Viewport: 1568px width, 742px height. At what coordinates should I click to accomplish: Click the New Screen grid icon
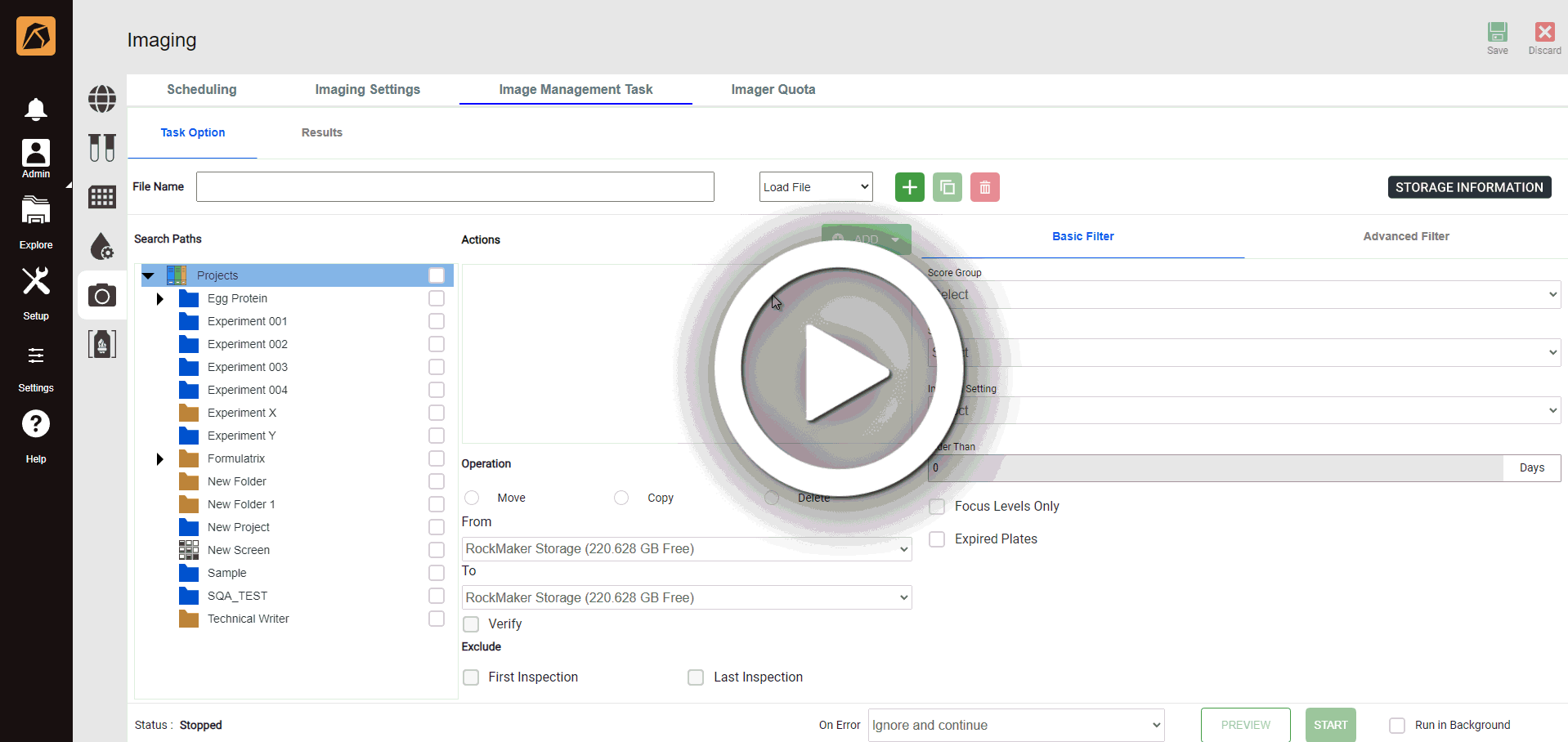click(x=189, y=550)
